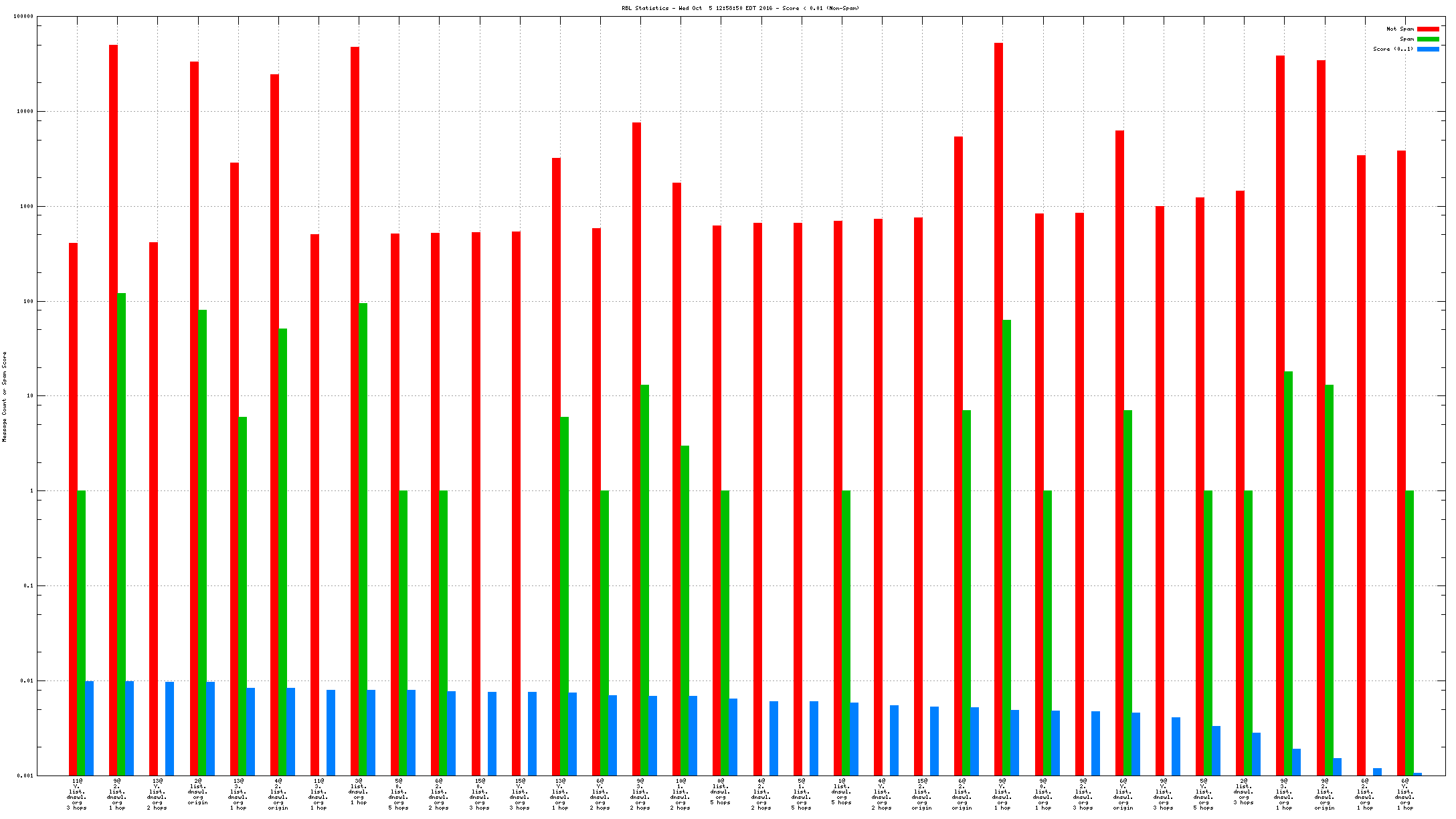Click the "10@ 1. list.dnswl.org 2 hops" label

click(680, 794)
